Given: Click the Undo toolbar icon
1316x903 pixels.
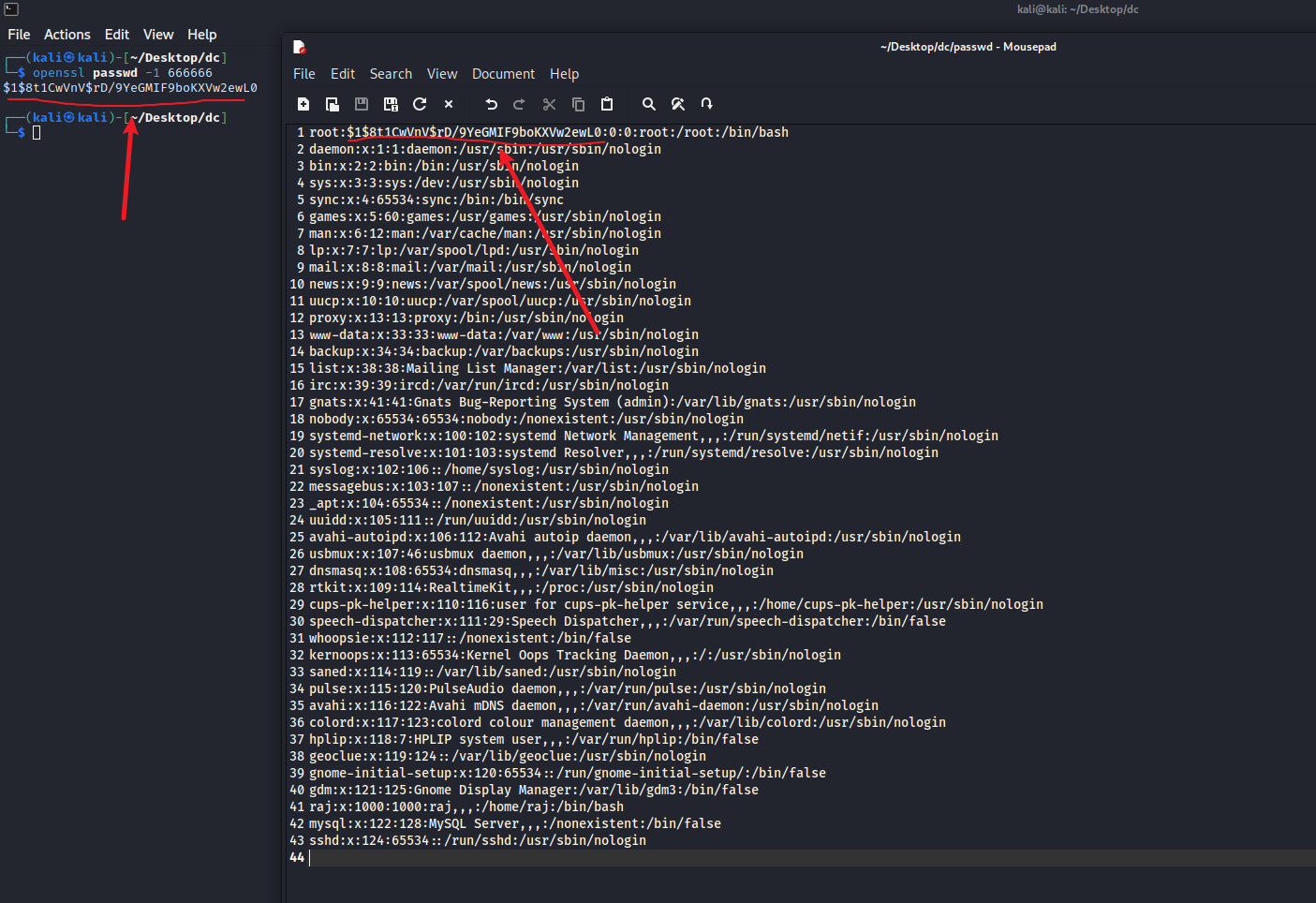Looking at the screenshot, I should (491, 104).
